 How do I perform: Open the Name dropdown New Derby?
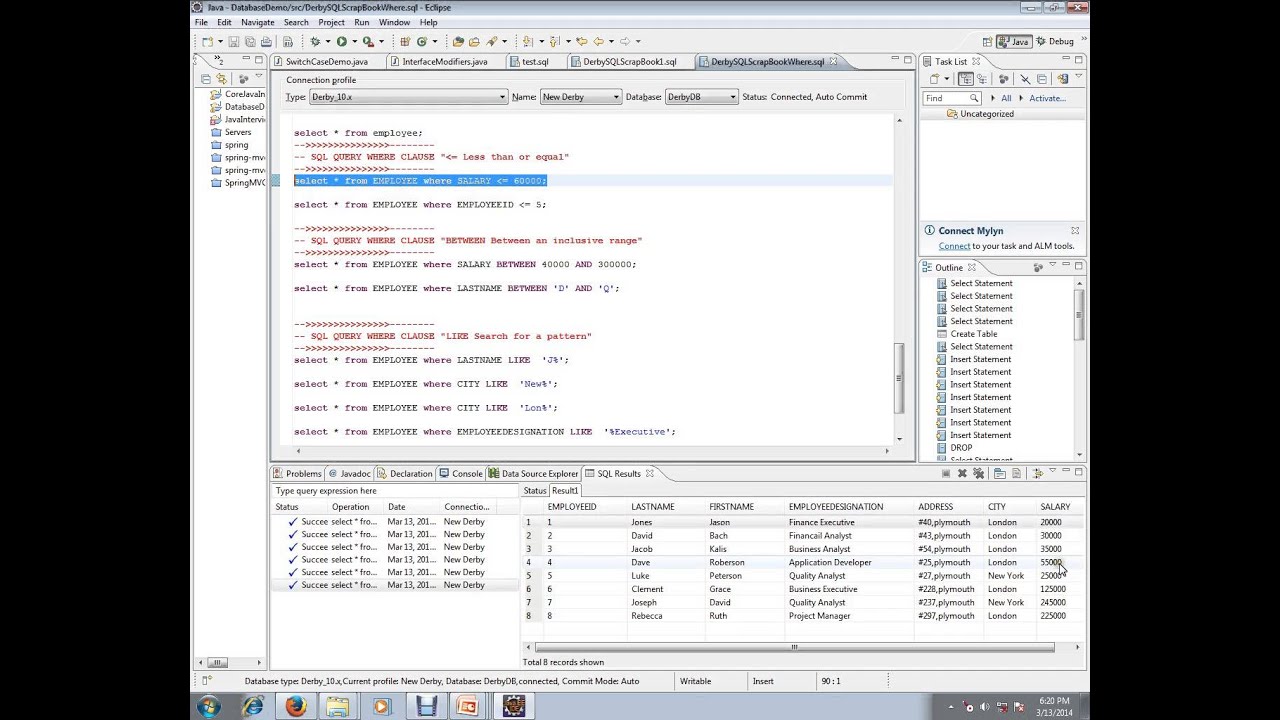(x=581, y=97)
